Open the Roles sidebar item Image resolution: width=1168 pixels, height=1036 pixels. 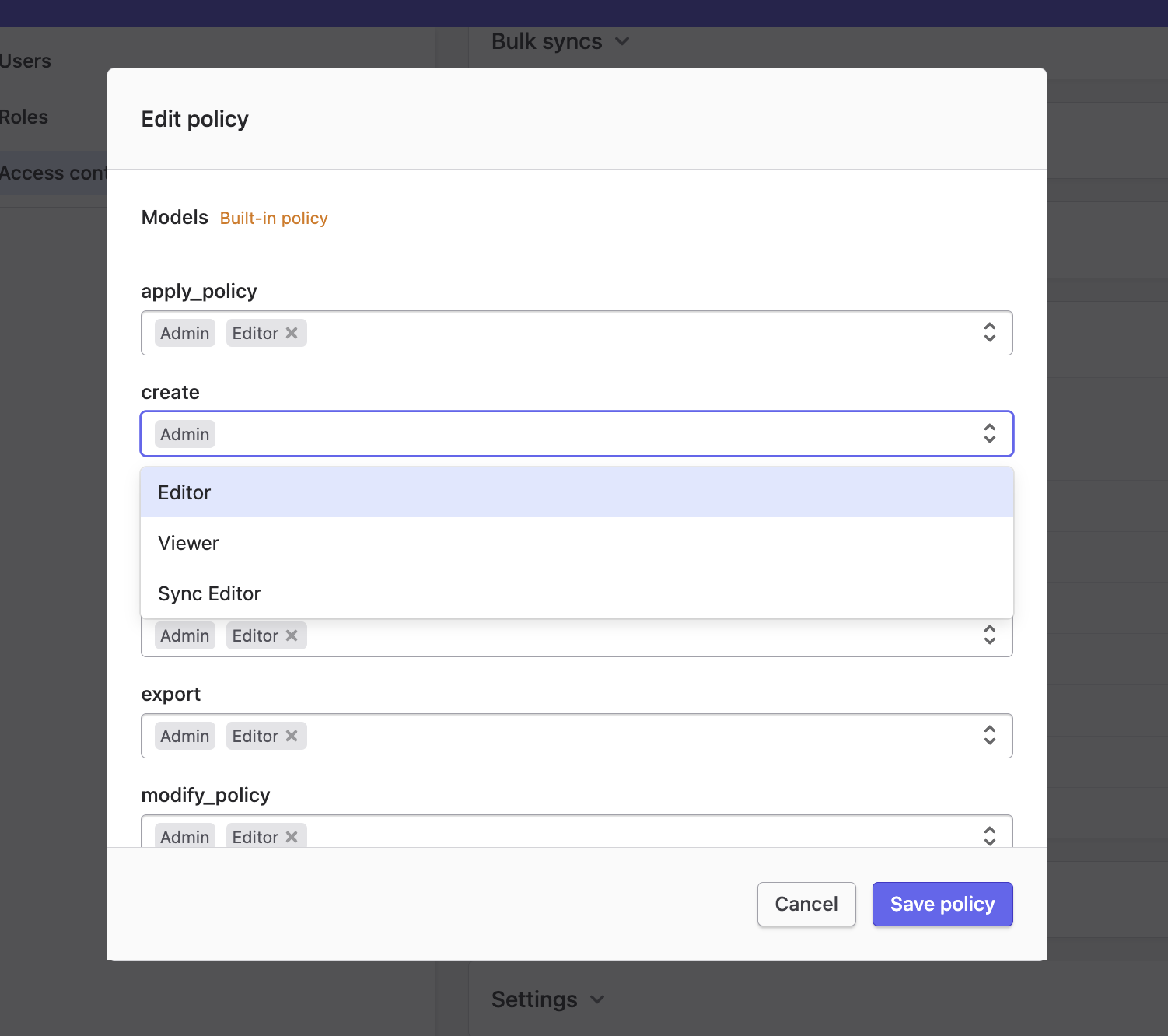click(x=24, y=117)
